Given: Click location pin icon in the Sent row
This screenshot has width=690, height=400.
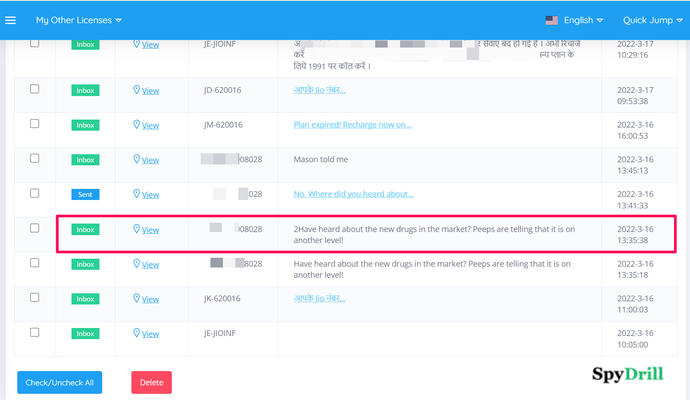Looking at the screenshot, I should [137, 194].
